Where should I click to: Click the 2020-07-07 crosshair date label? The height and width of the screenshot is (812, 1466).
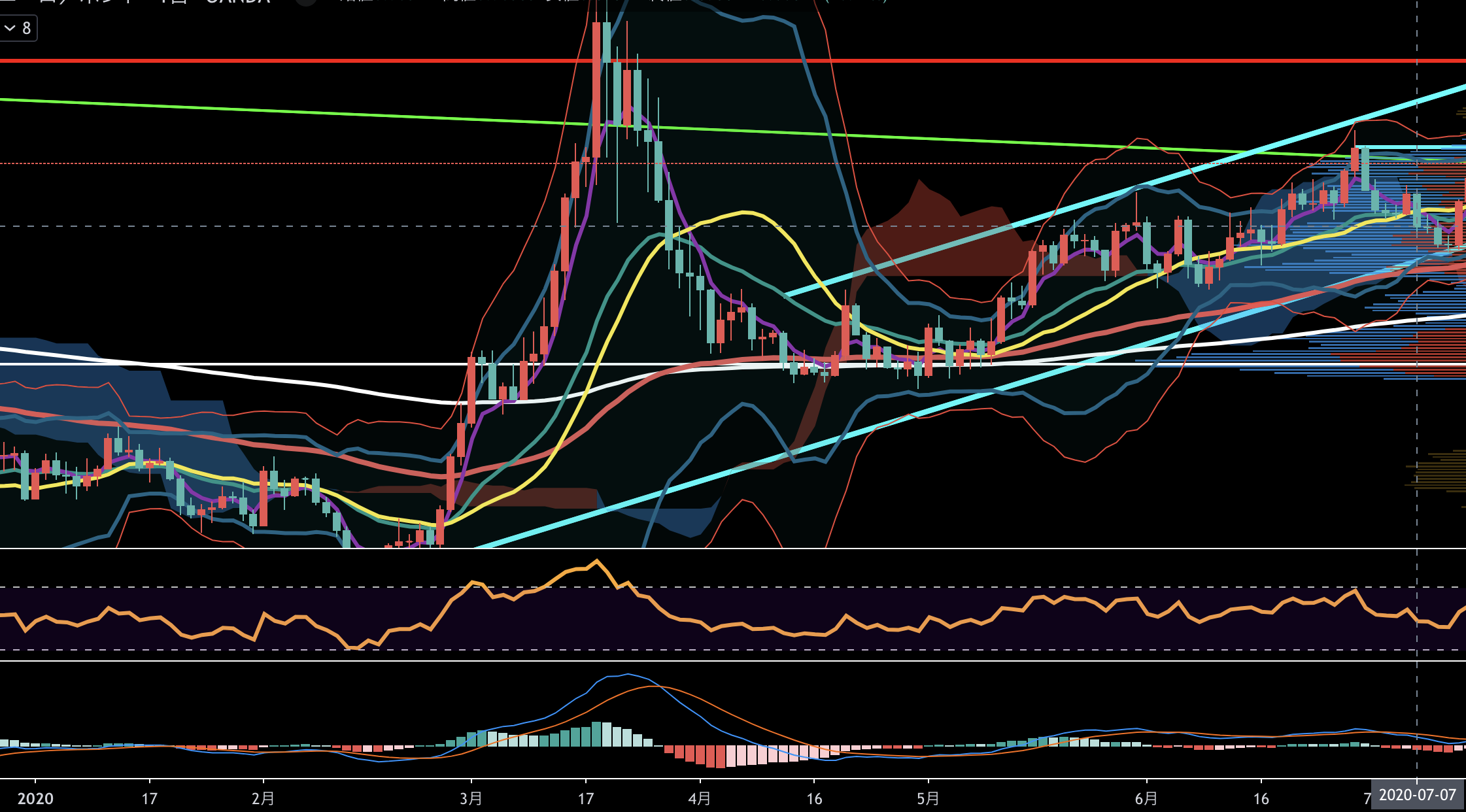(1417, 795)
